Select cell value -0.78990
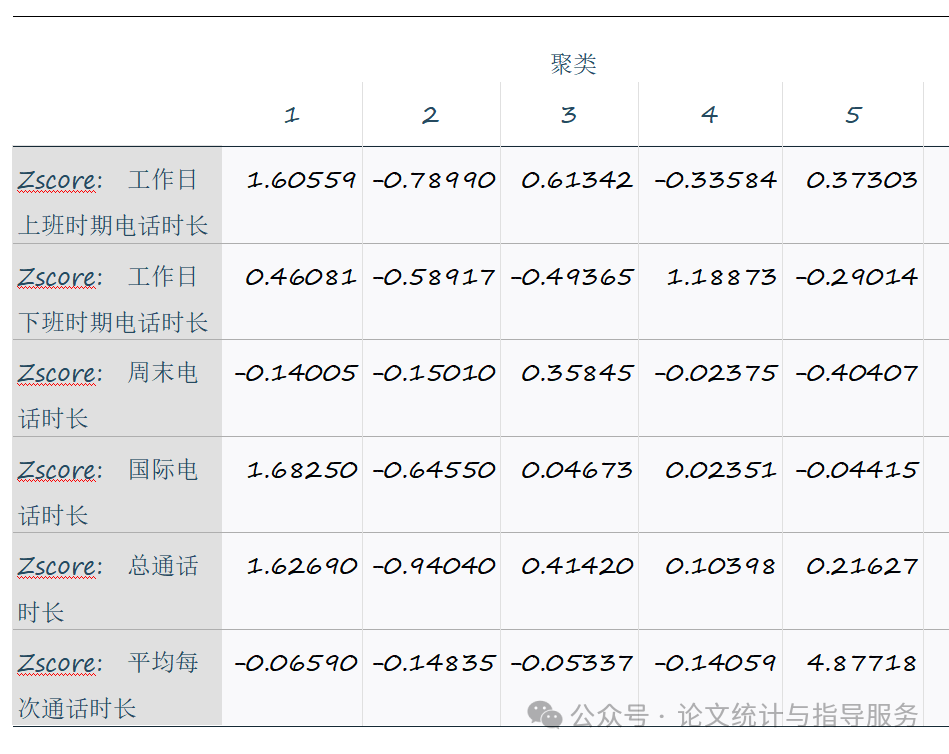Screen dimensions: 949x754 click(434, 180)
